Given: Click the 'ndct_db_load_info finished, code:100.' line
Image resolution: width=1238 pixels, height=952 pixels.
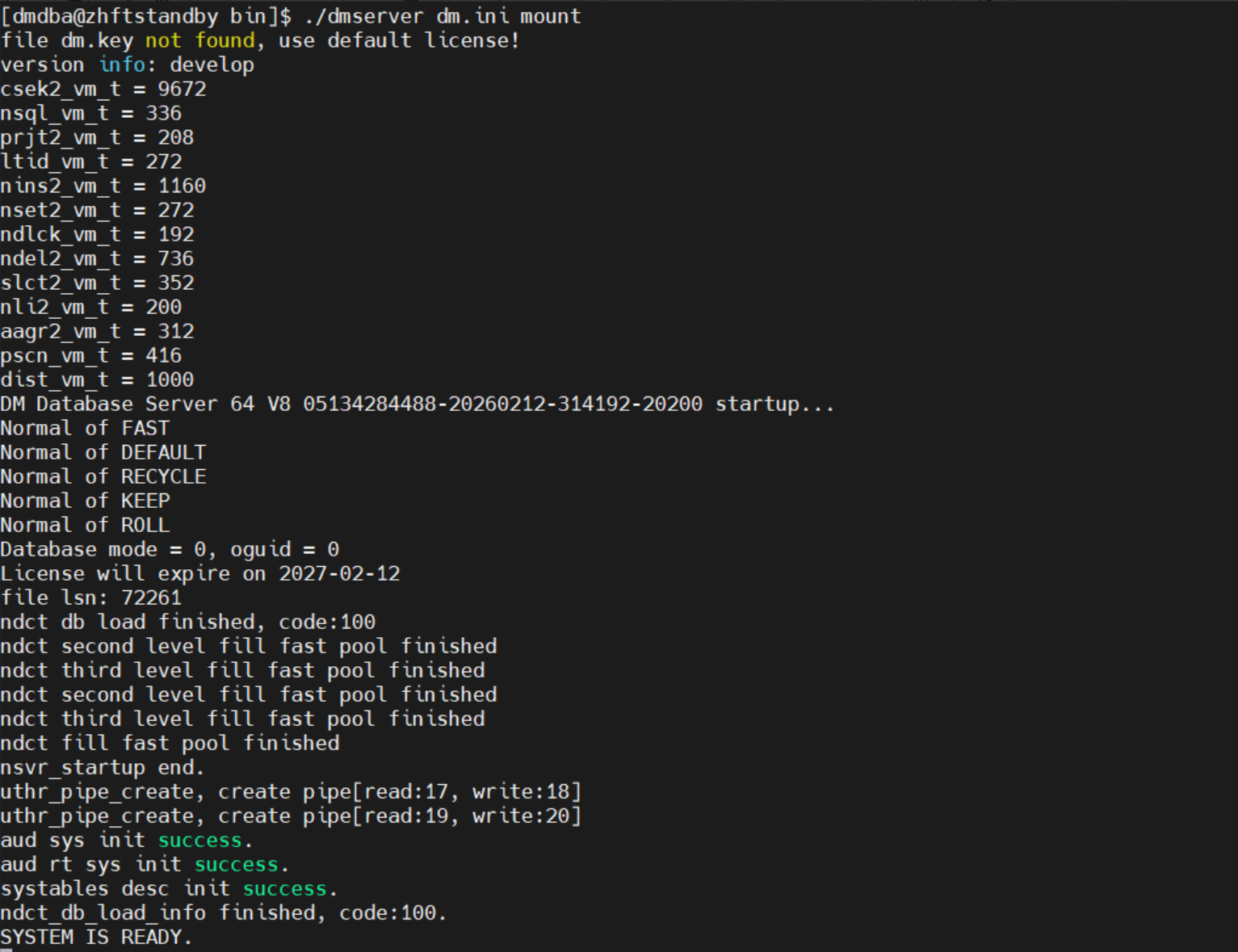Looking at the screenshot, I should [224, 912].
